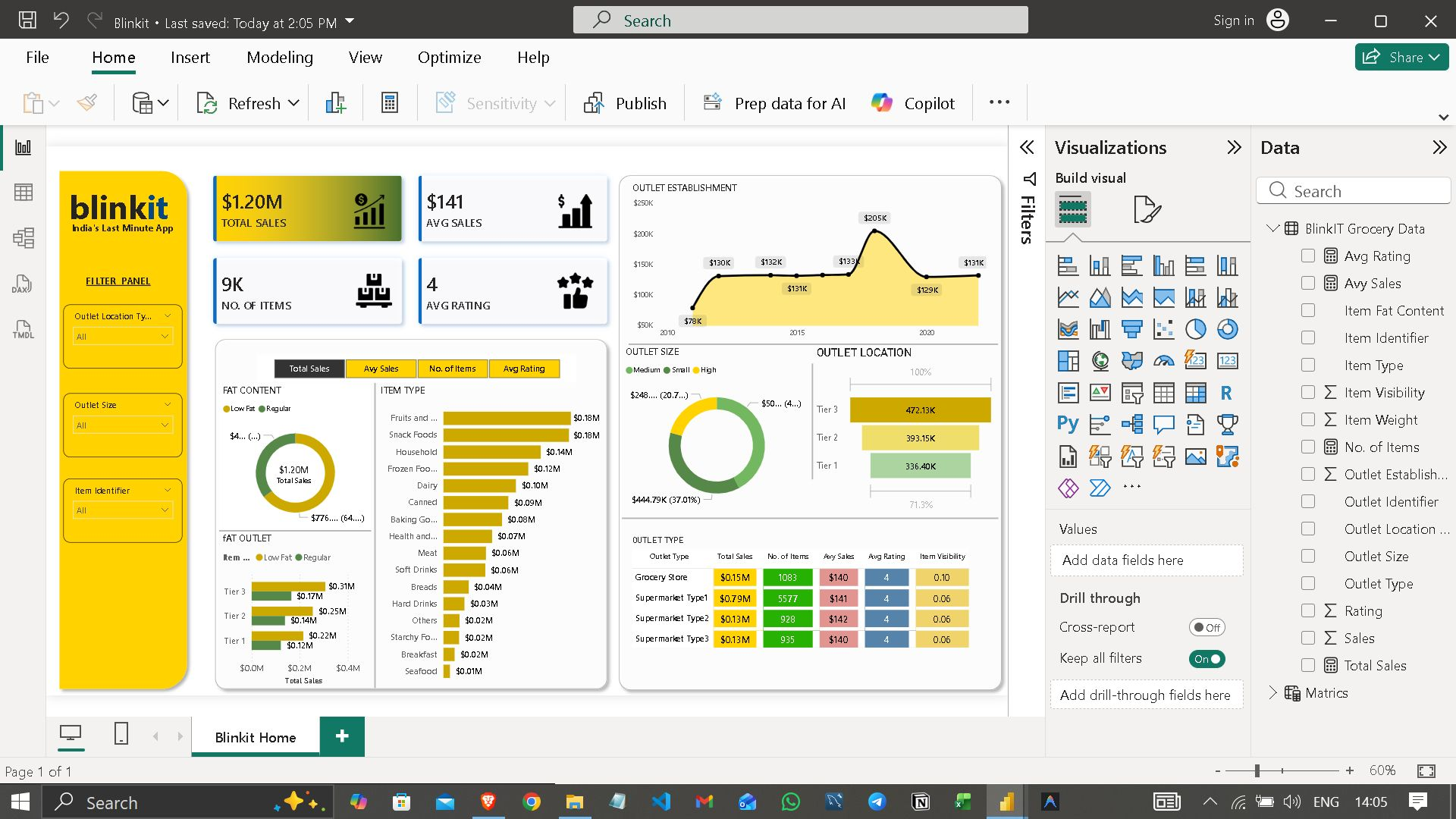This screenshot has width=1456, height=819.
Task: Open Outlet Size slicer All dropdown
Action: tap(123, 425)
